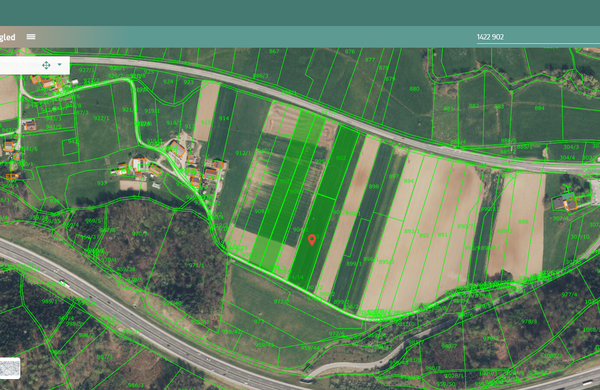
Task: Select parcel 898 on the map
Action: coord(374,186)
